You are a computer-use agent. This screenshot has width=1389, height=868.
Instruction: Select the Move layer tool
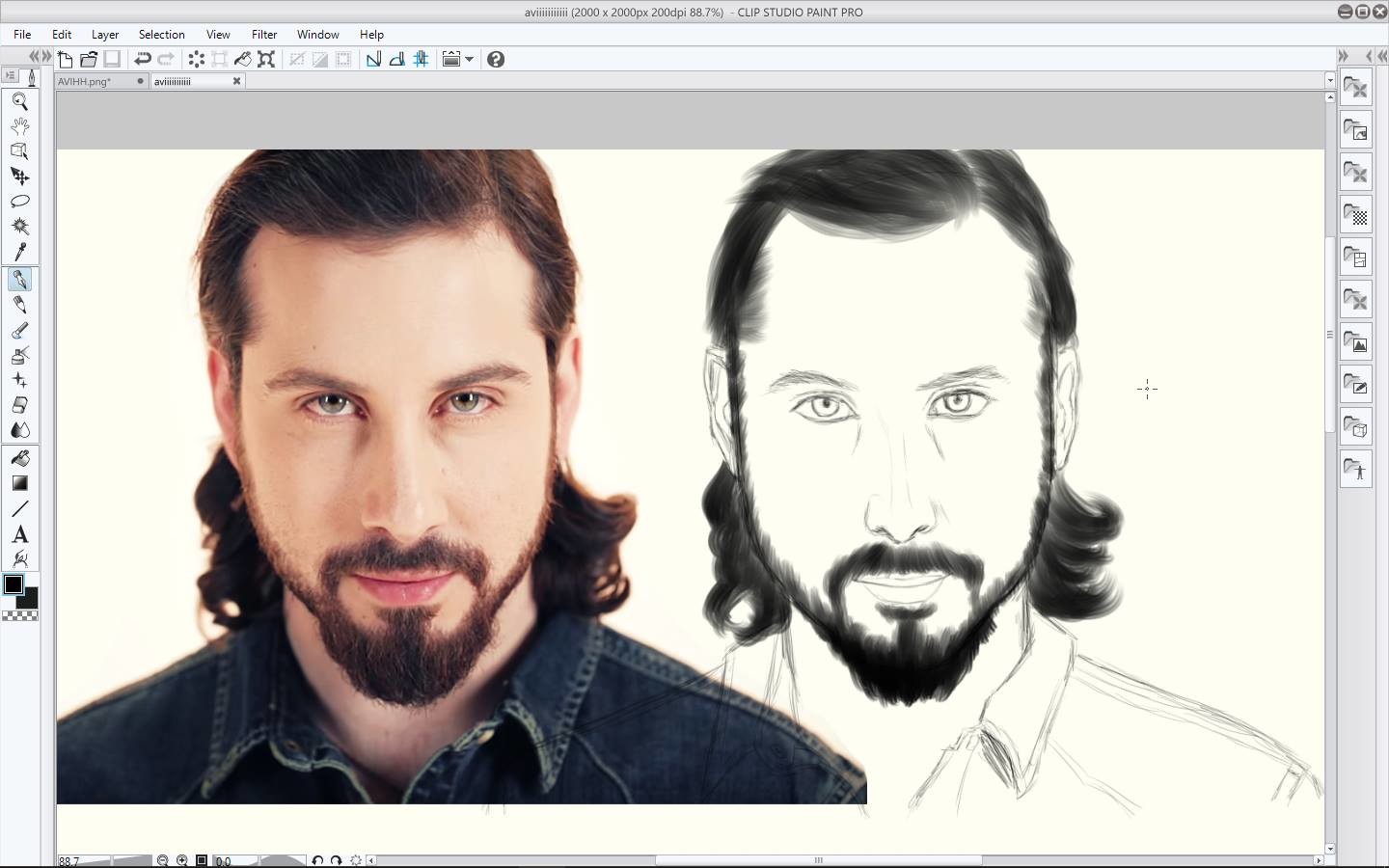[x=19, y=176]
